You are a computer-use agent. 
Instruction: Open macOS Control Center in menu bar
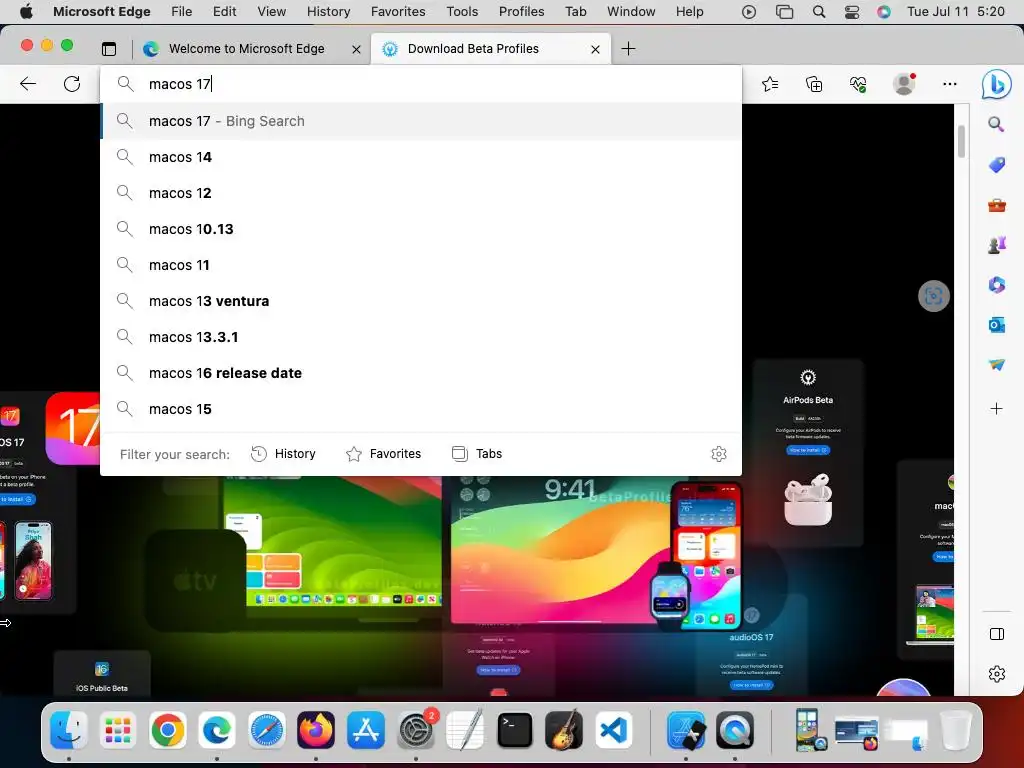tap(852, 12)
